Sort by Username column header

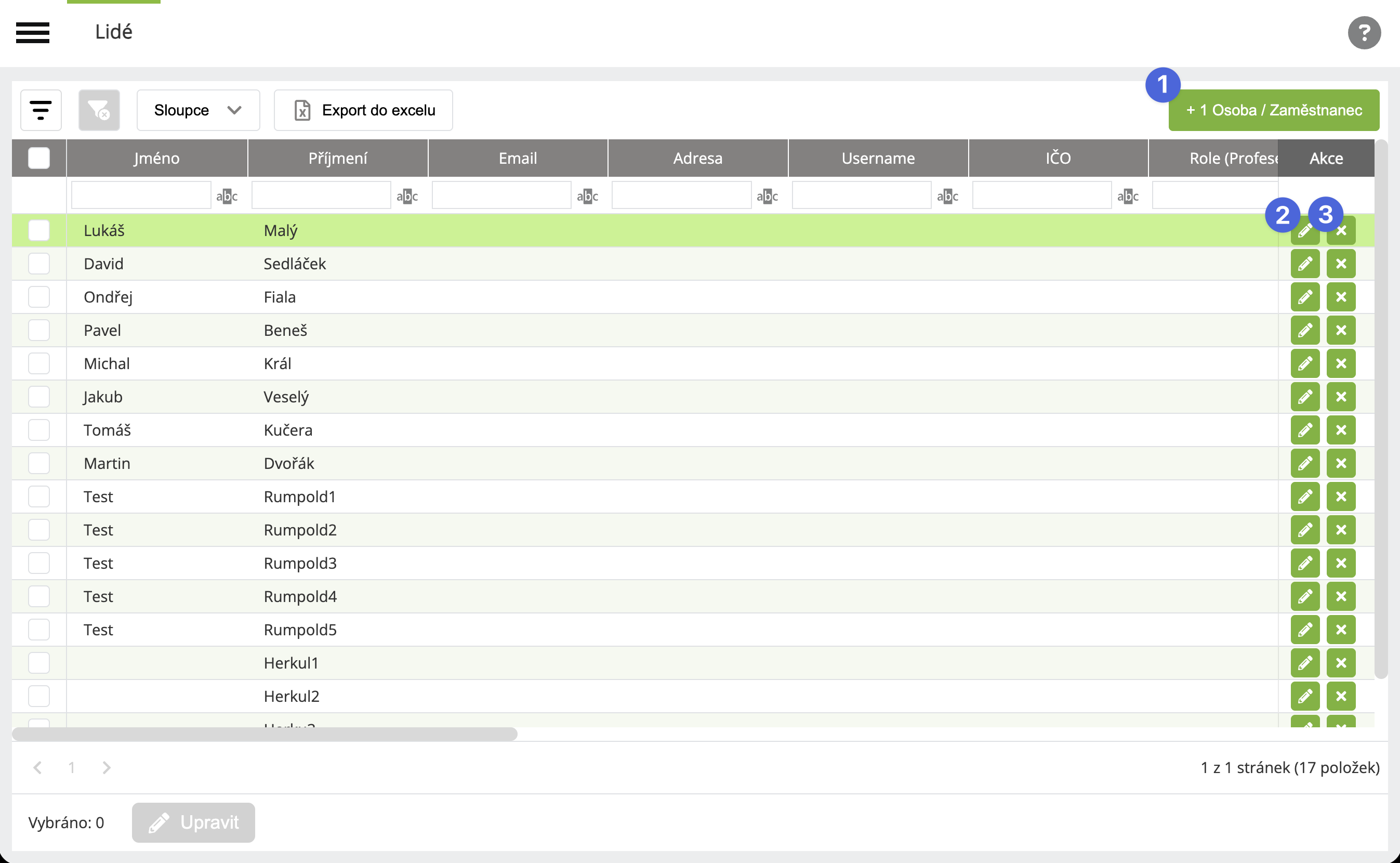pyautogui.click(x=878, y=158)
